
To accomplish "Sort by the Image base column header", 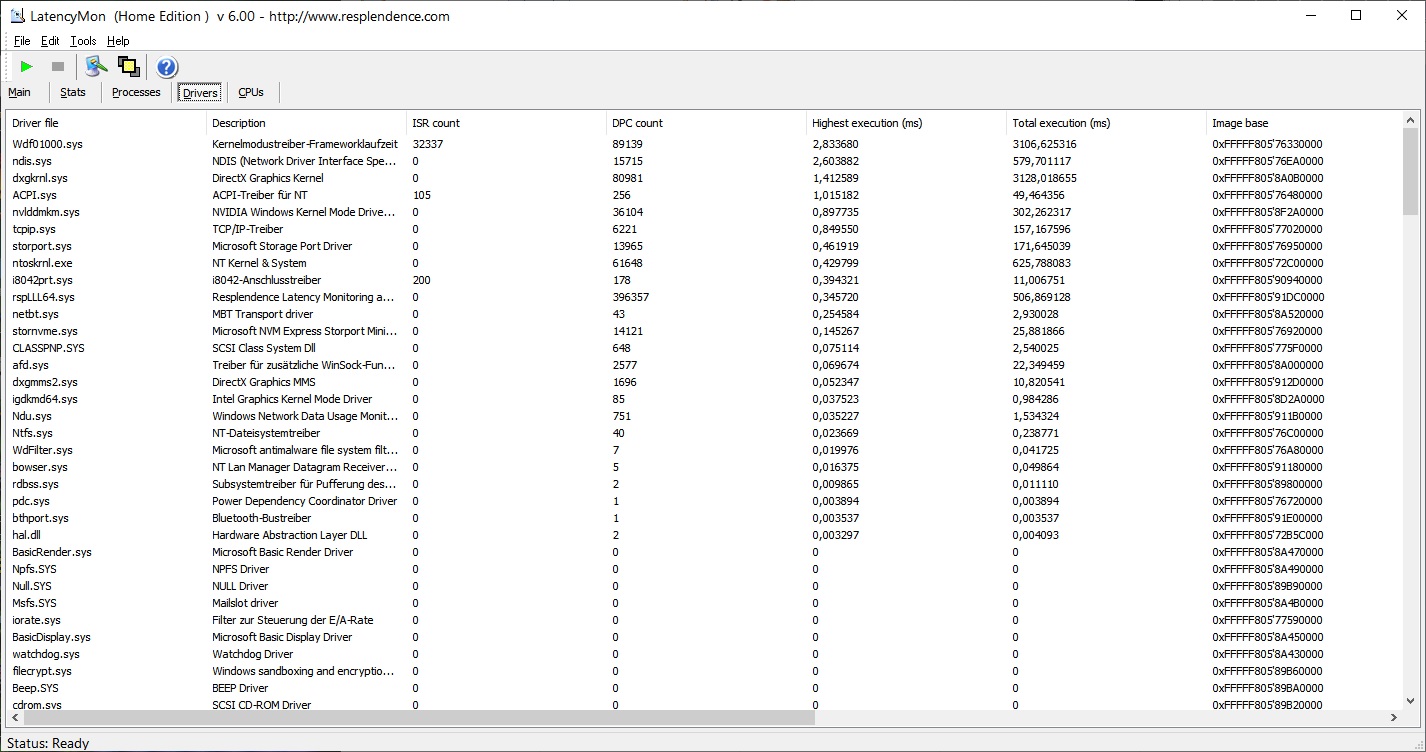I will [x=1304, y=123].
